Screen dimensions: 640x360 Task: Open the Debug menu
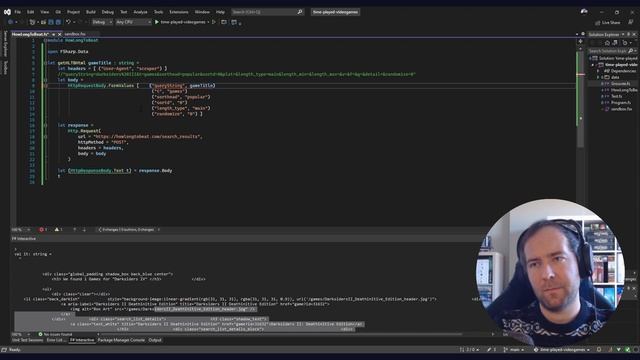(108, 12)
